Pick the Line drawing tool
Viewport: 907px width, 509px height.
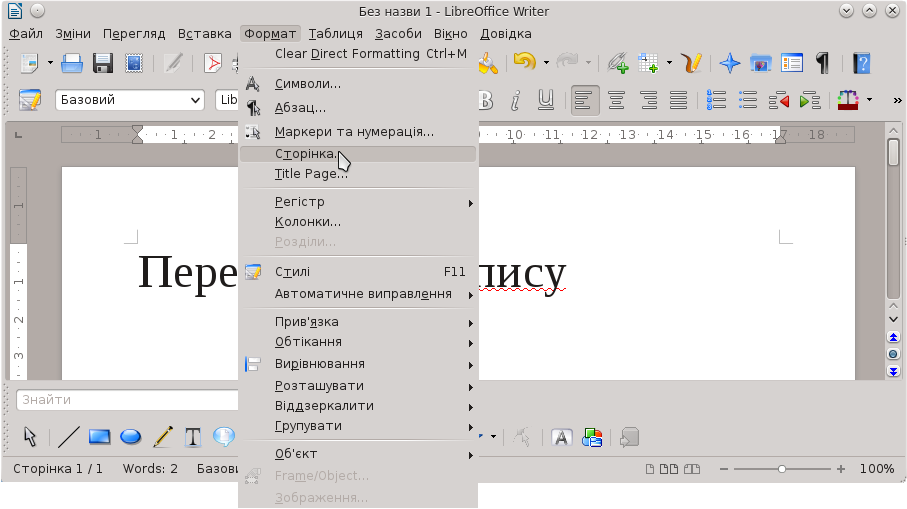(x=69, y=437)
